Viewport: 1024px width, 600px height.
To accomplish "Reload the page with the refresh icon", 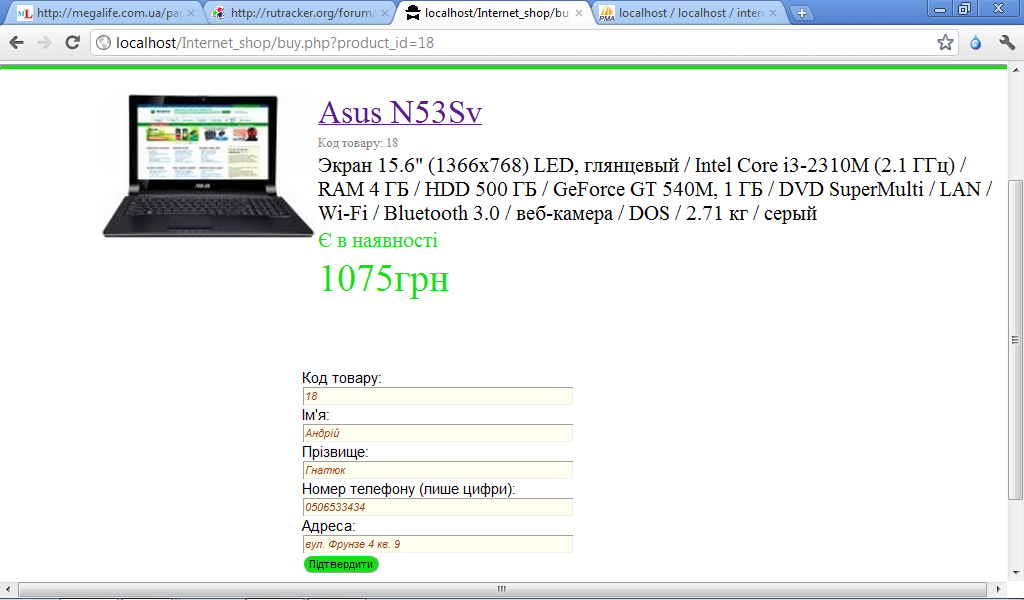I will coord(72,42).
